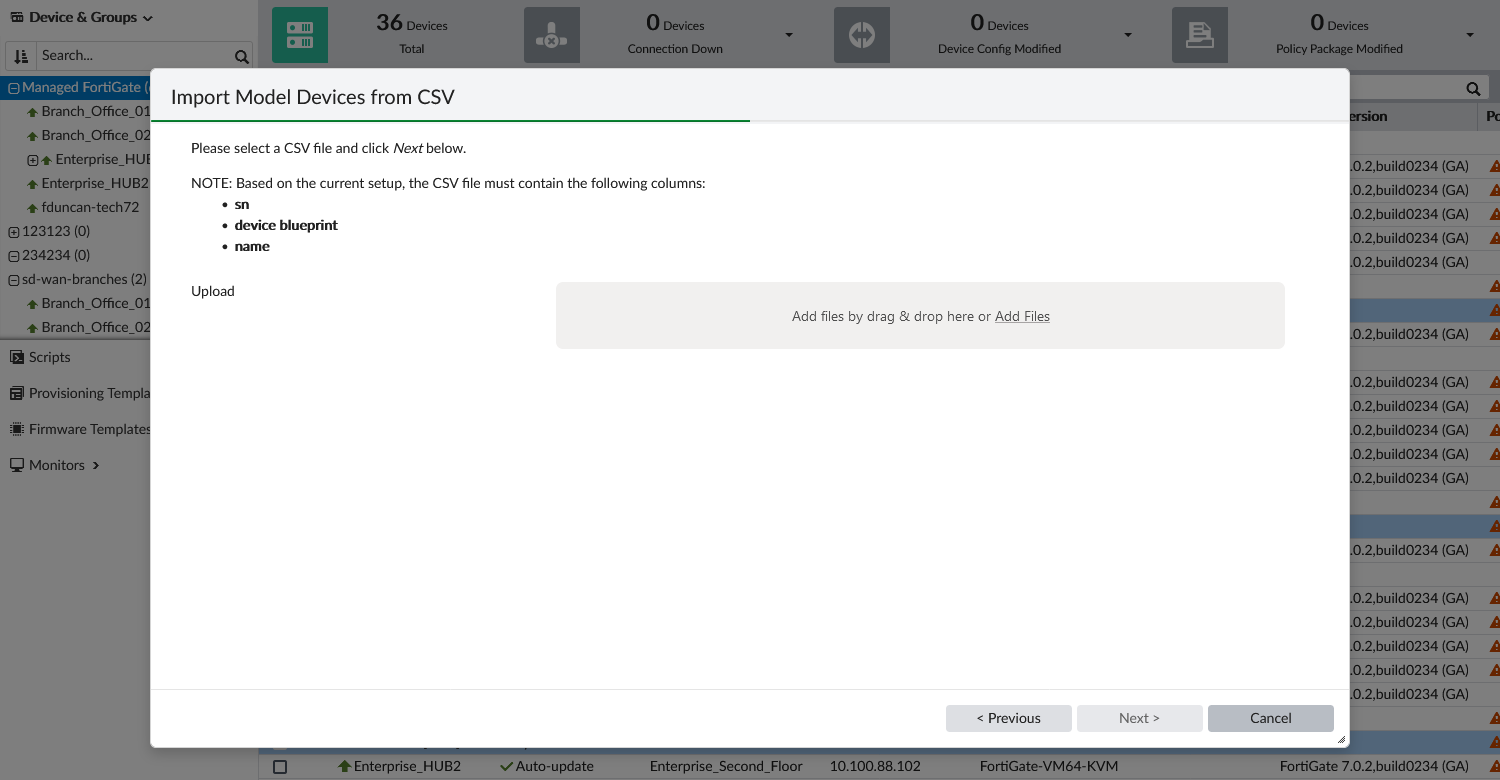Click the Monitors screen icon
Screen dimensions: 1500x780
(x=17, y=465)
